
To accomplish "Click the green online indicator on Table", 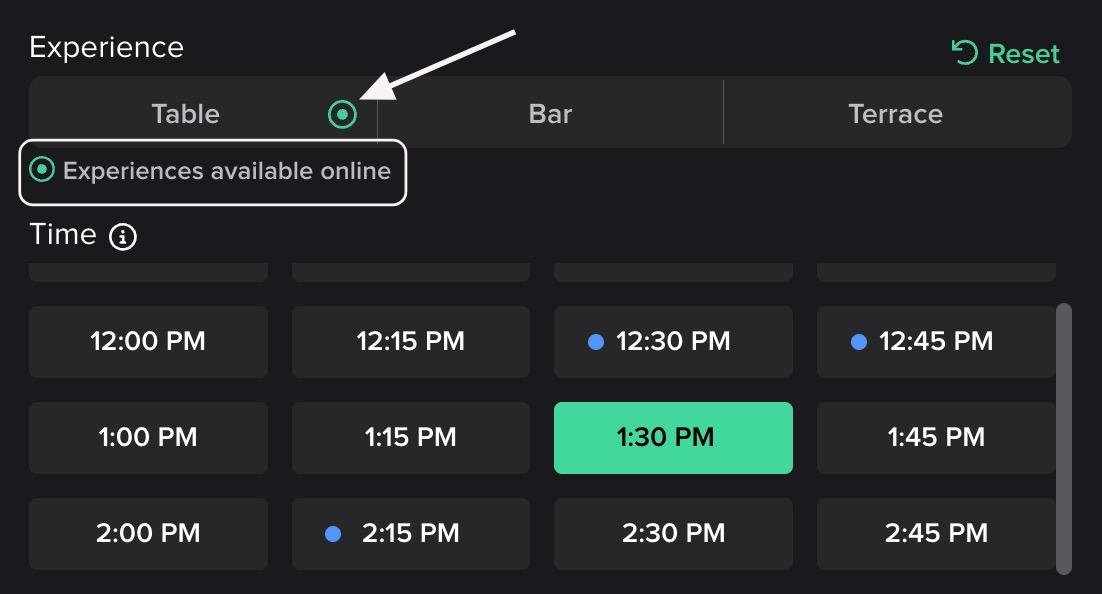I will [x=342, y=114].
